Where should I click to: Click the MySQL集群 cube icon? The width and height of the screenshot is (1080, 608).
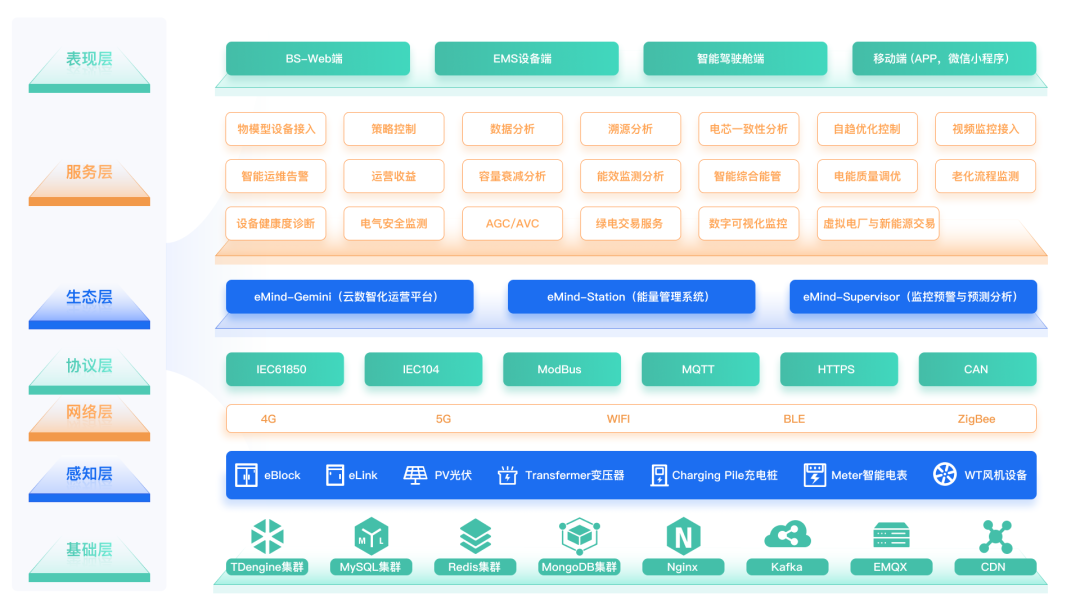pyautogui.click(x=370, y=537)
